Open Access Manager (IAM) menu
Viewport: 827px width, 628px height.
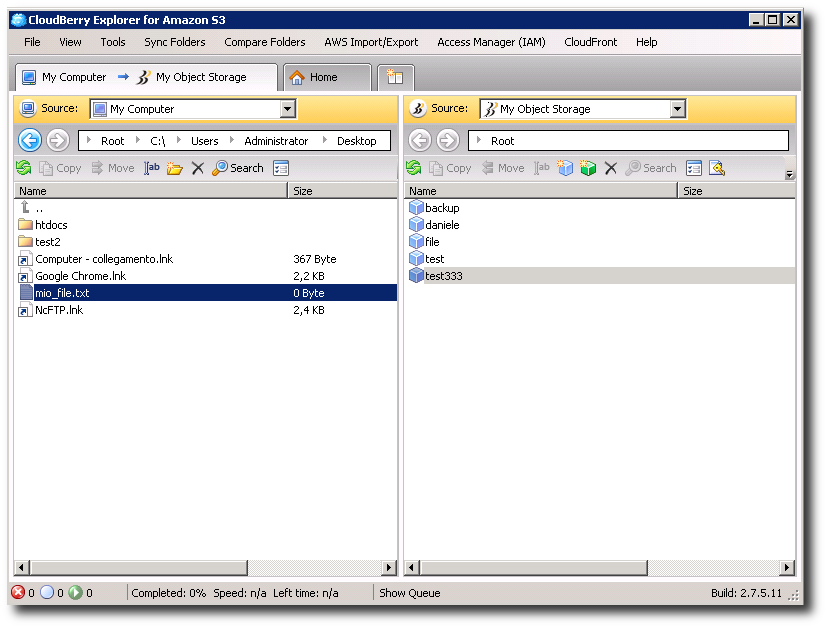[x=491, y=42]
